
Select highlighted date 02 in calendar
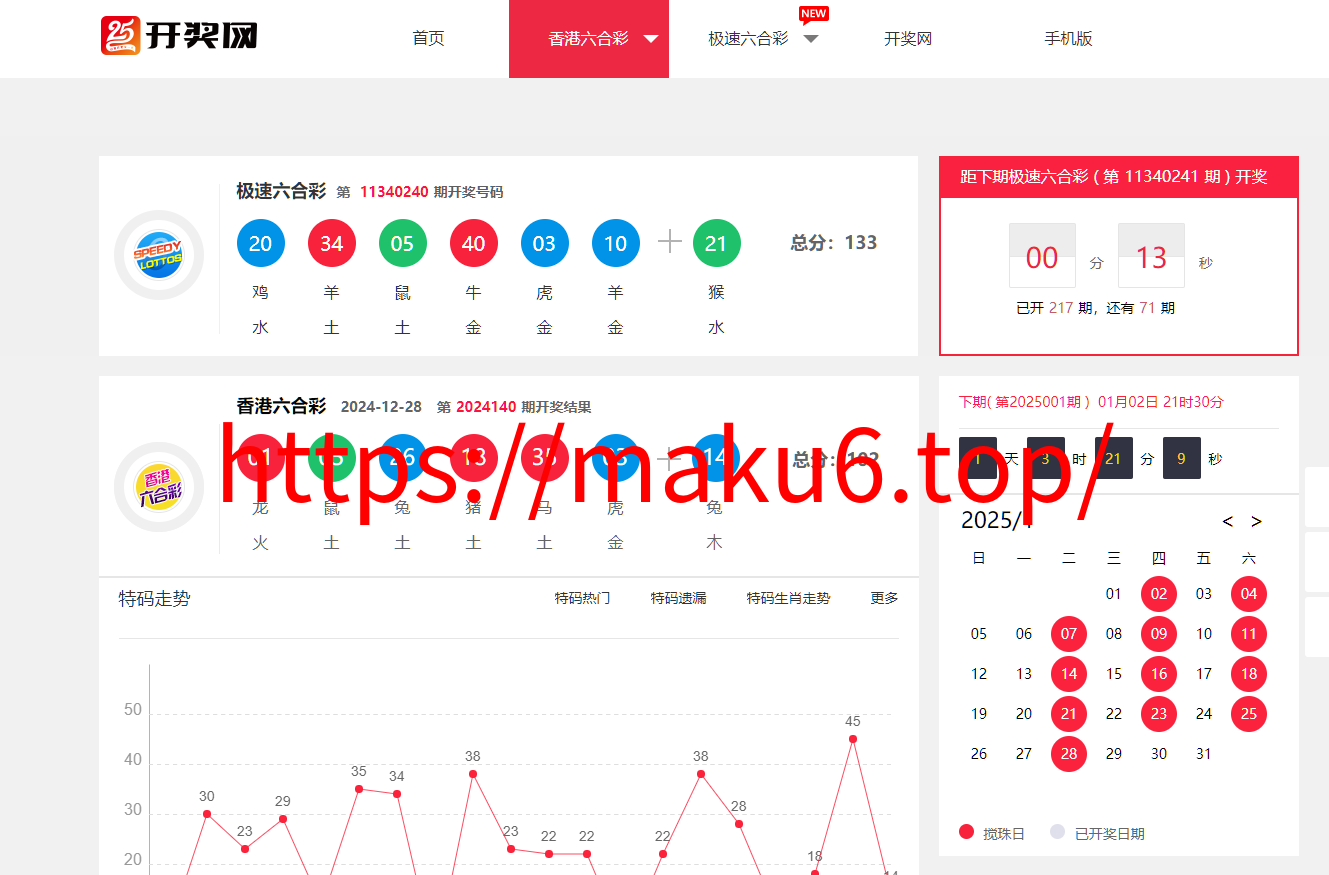(x=1159, y=594)
